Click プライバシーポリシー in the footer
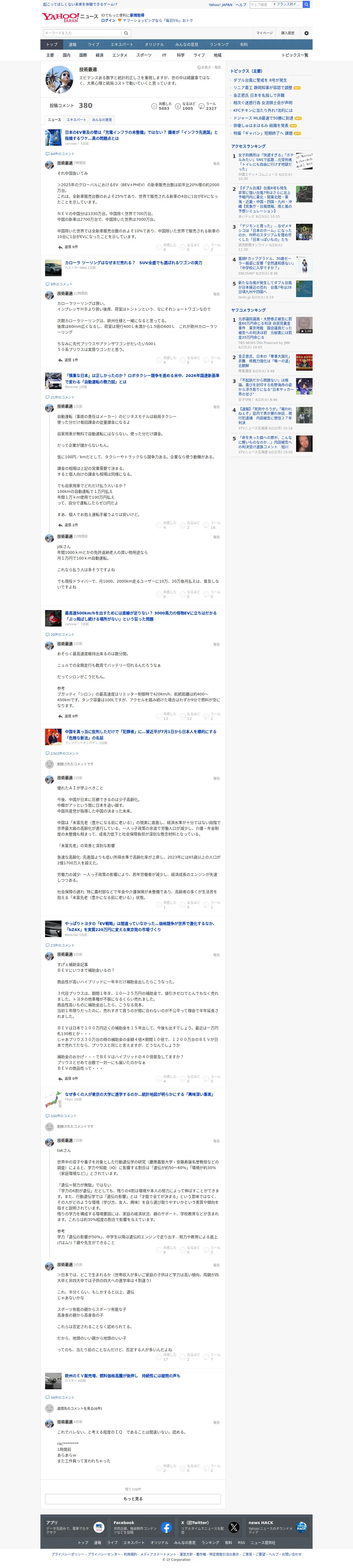 68,1554
